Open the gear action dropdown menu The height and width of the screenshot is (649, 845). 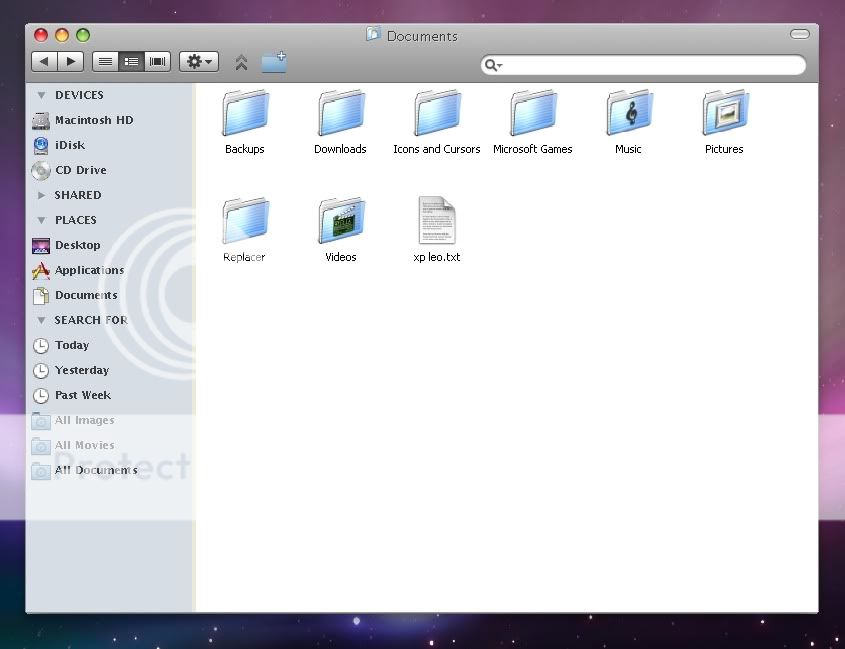tap(199, 62)
